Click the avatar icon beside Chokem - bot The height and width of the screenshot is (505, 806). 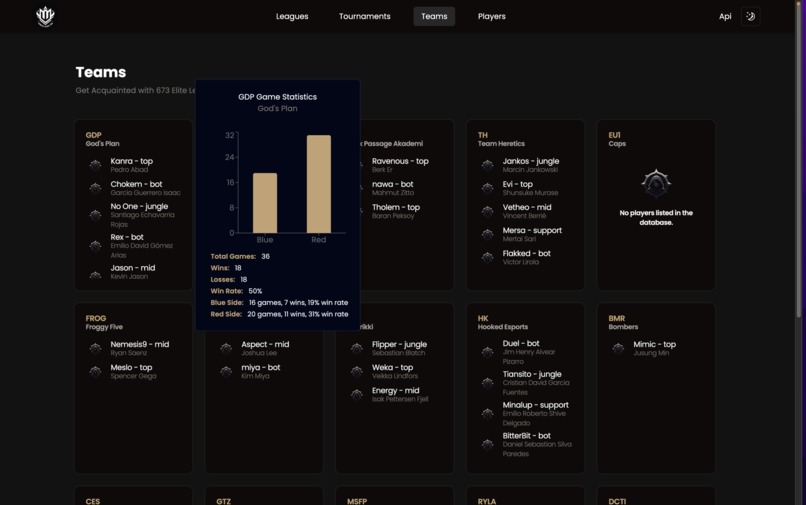95,188
